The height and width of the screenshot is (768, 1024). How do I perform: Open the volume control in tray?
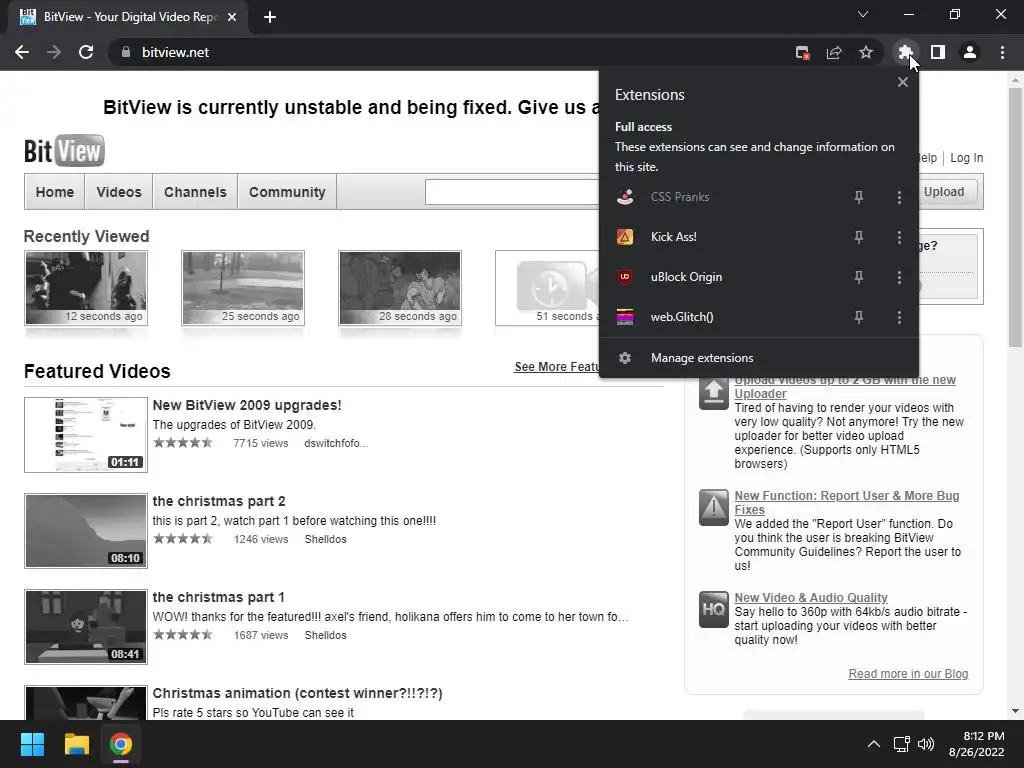(926, 744)
